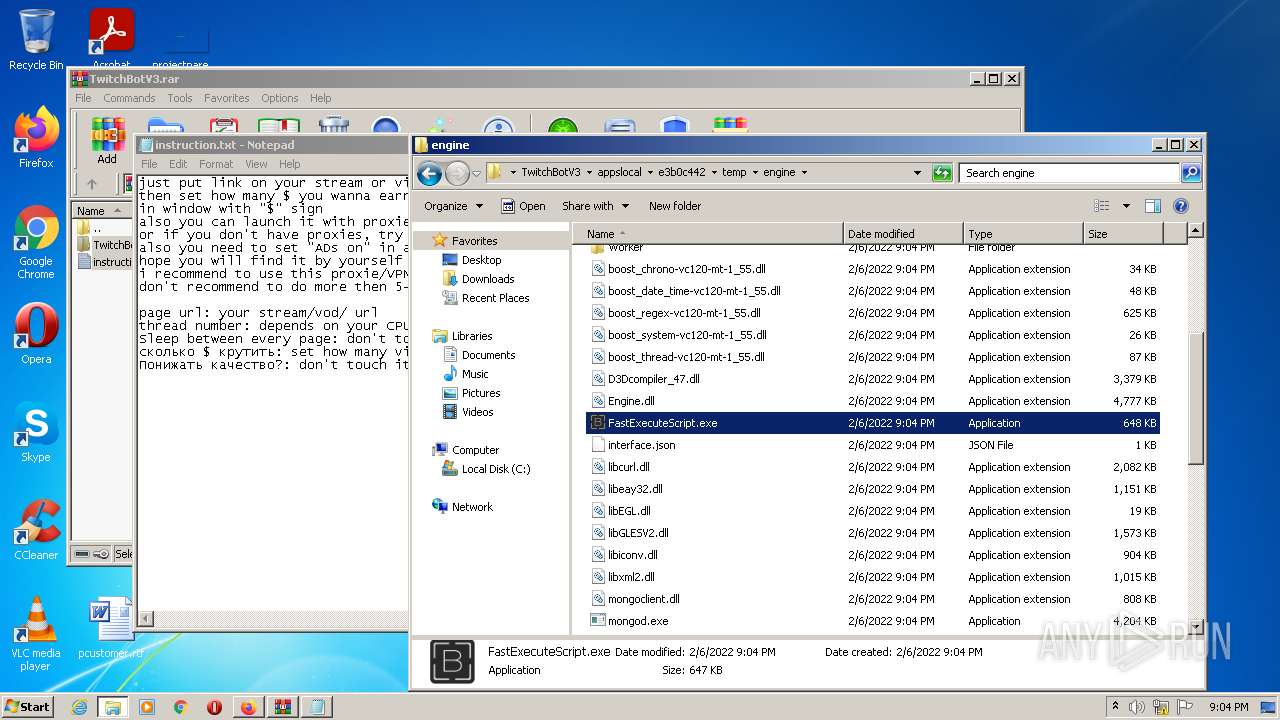Image resolution: width=1280 pixels, height=720 pixels.
Task: Click the Opera icon in the taskbar
Action: point(214,707)
